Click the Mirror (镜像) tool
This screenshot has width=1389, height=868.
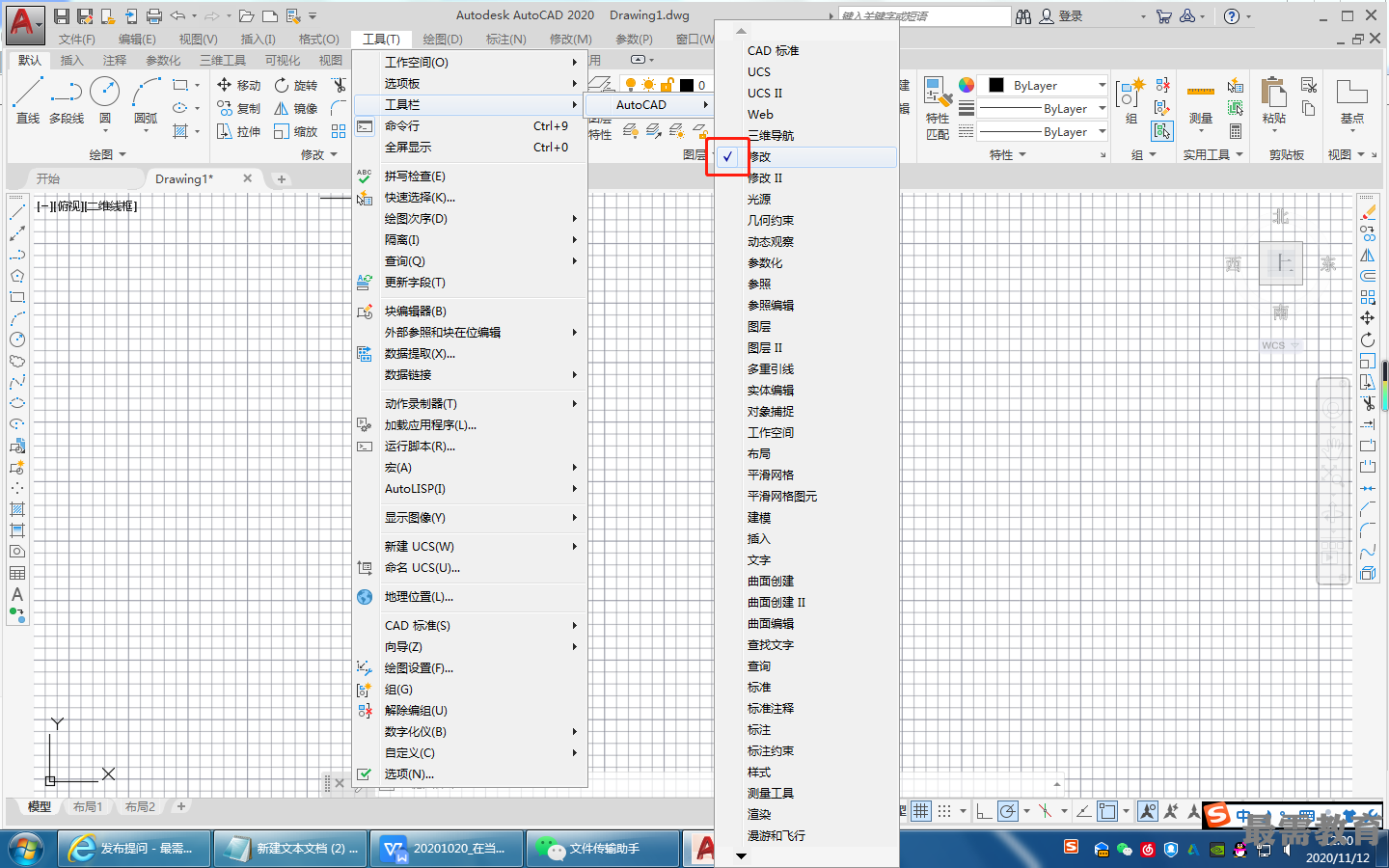[x=296, y=108]
